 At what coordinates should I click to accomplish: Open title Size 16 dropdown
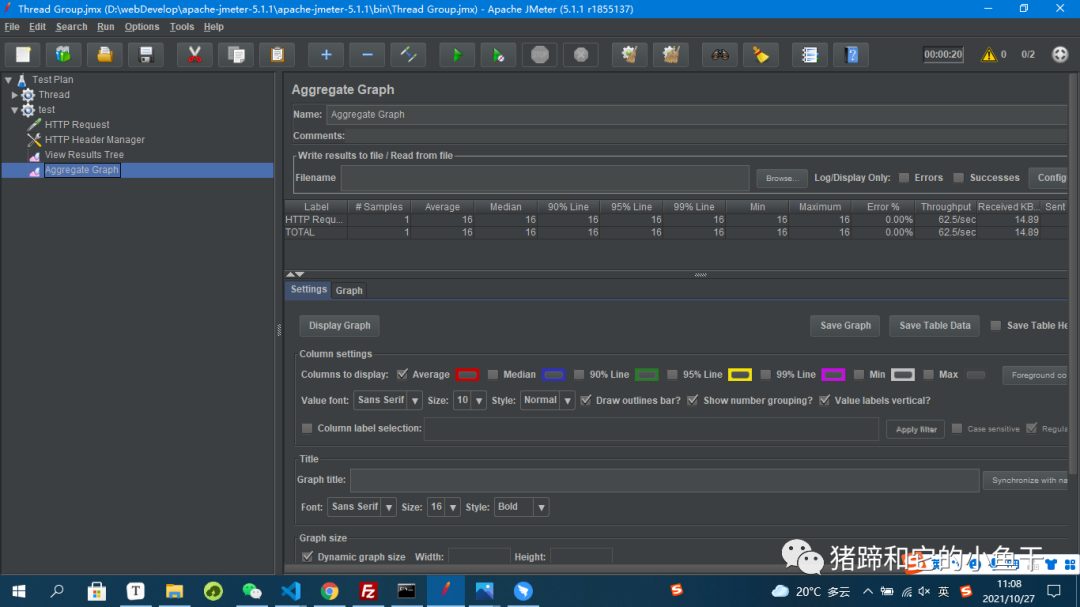point(444,507)
